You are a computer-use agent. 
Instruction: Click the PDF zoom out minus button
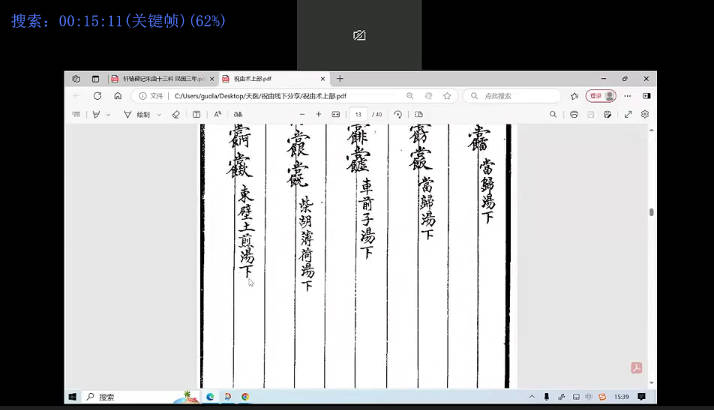[x=293, y=115]
